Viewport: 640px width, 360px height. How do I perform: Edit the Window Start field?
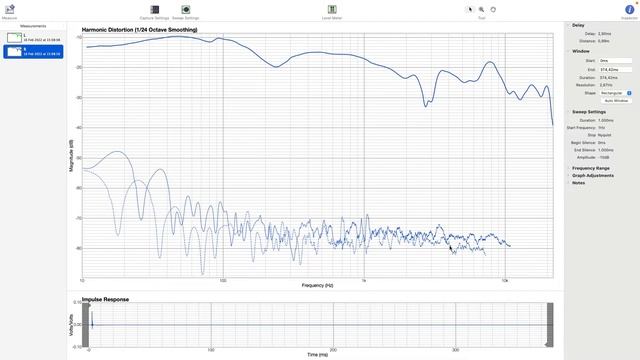tap(615, 61)
